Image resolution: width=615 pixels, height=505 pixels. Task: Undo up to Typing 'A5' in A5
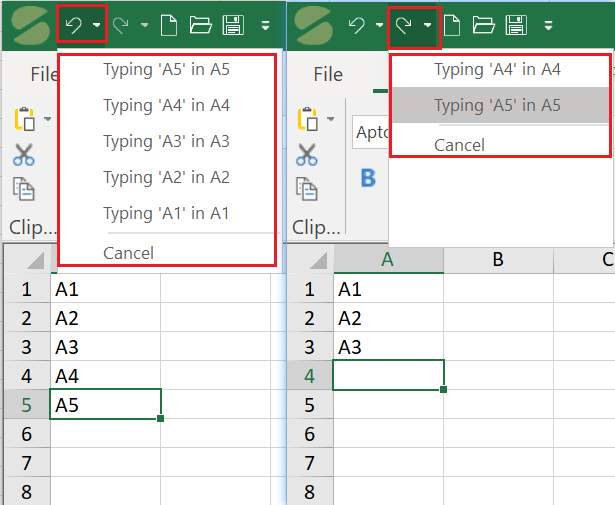(167, 69)
